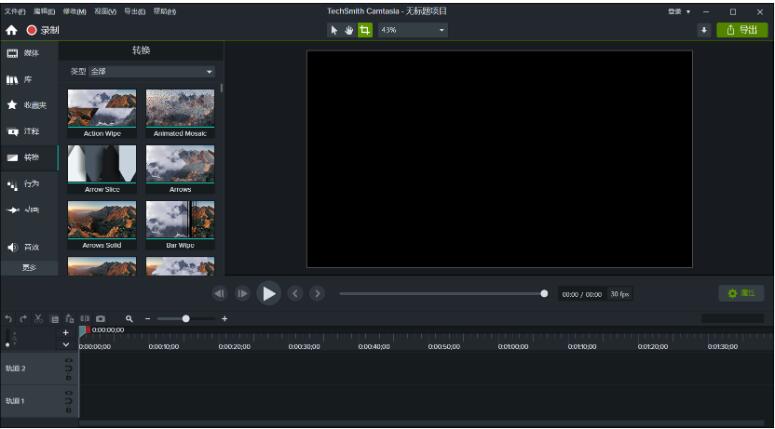Click the Home icon in toolbar
Image resolution: width=775 pixels, height=429 pixels.
[12, 30]
